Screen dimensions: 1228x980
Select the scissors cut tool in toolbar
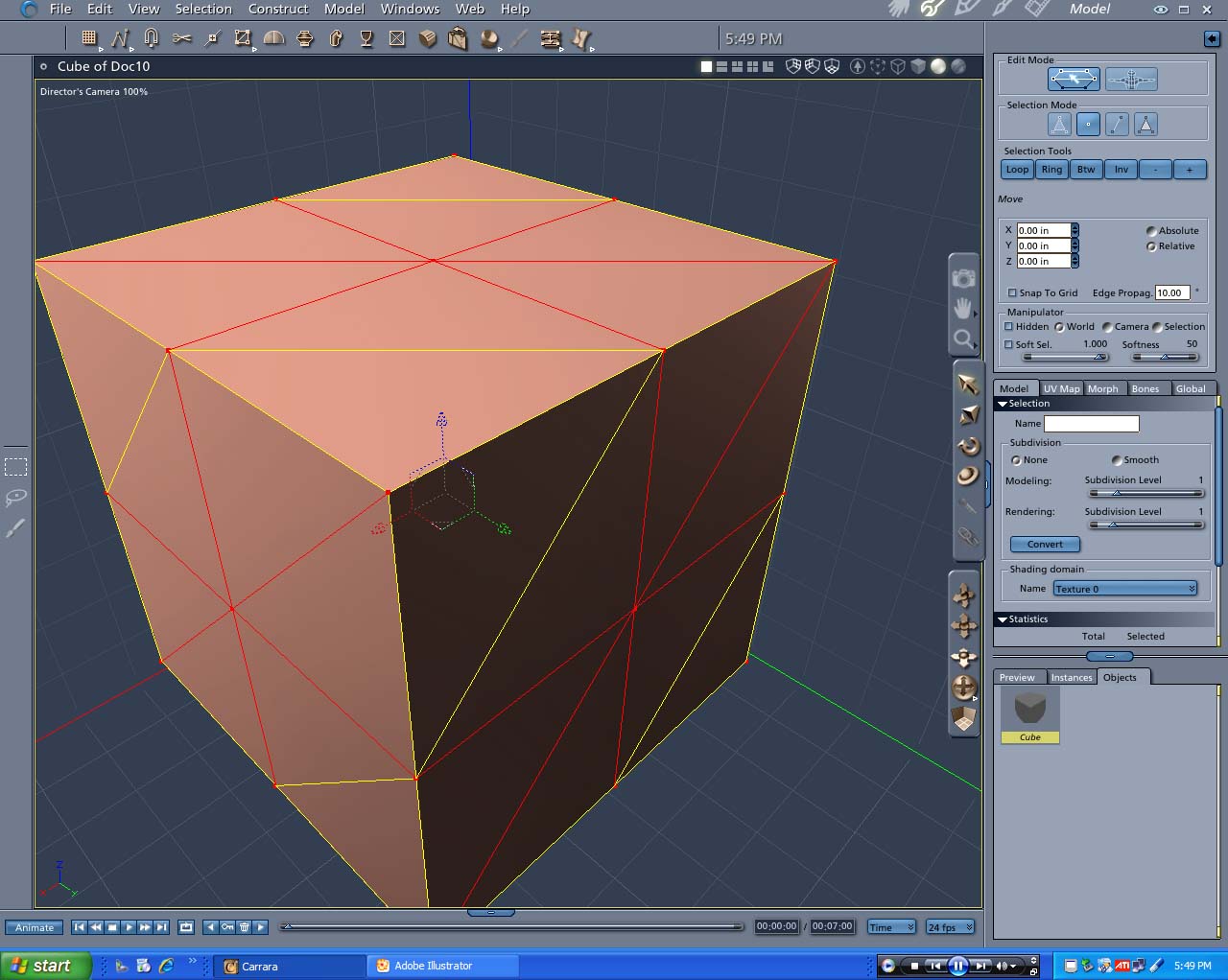(181, 38)
